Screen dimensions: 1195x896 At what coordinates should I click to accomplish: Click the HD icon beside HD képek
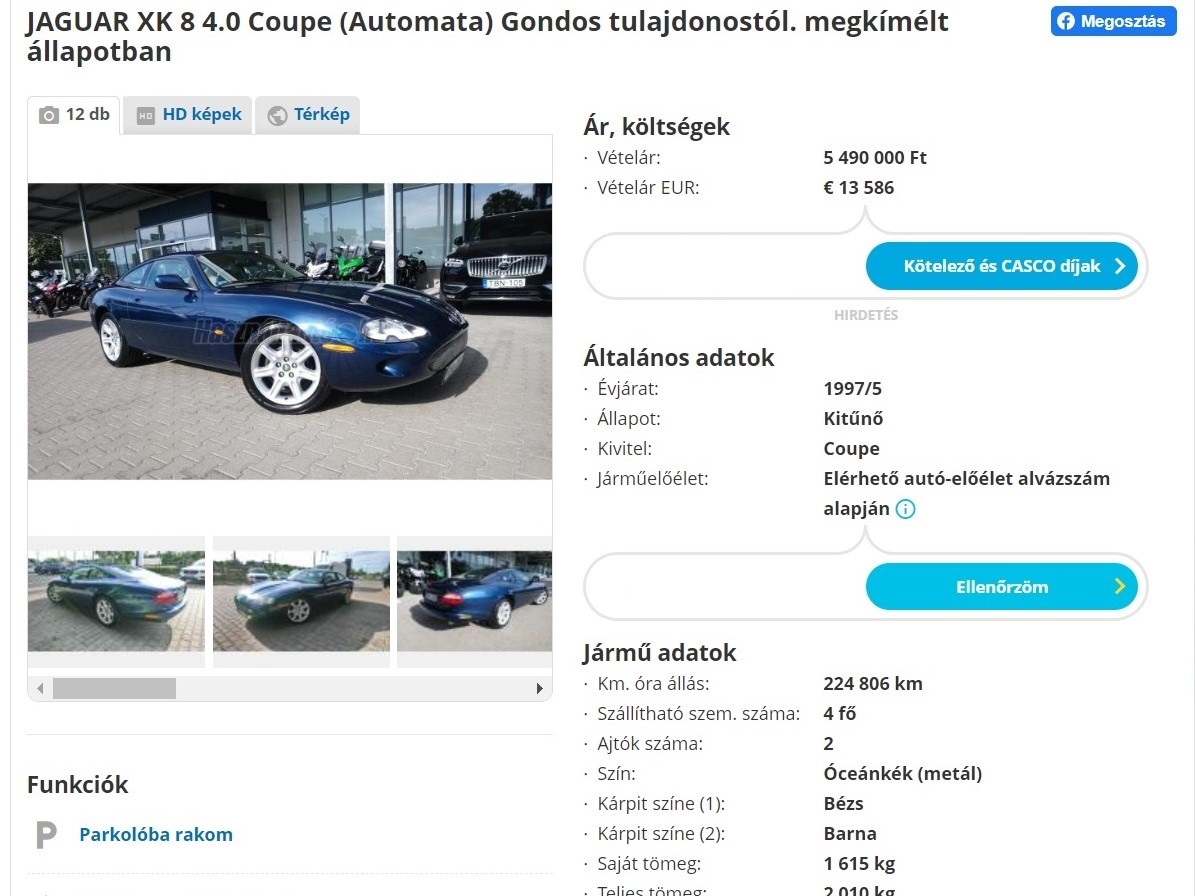(145, 116)
